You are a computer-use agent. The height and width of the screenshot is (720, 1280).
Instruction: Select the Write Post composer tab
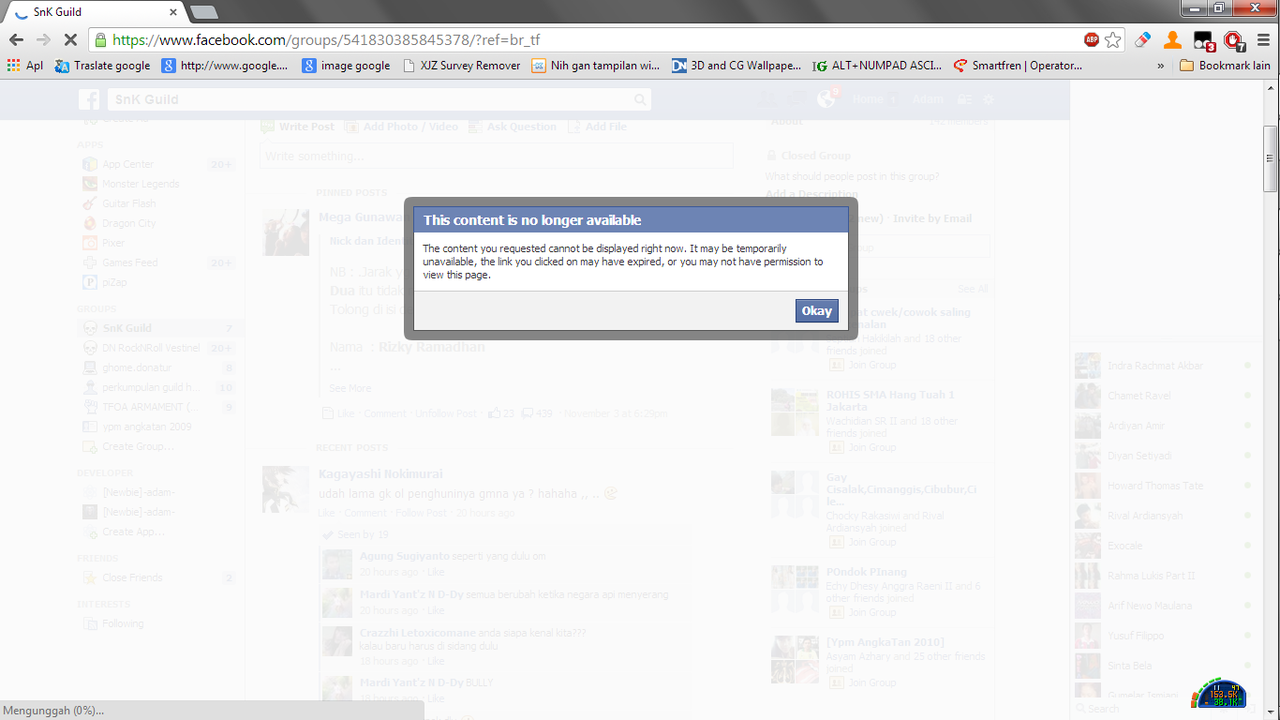tap(297, 127)
